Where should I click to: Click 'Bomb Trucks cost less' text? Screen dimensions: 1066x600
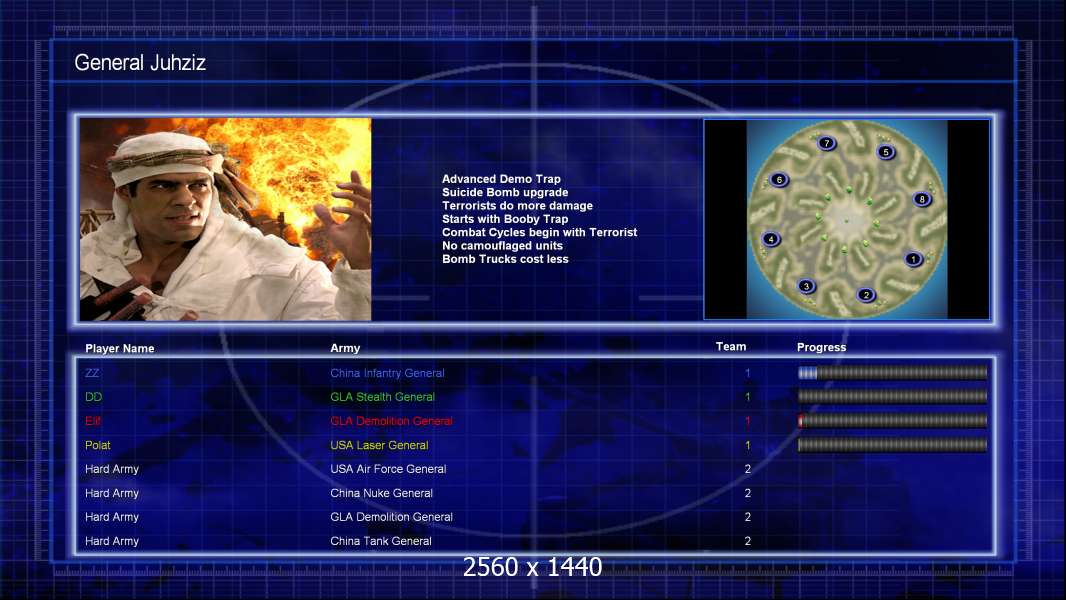[x=505, y=259]
